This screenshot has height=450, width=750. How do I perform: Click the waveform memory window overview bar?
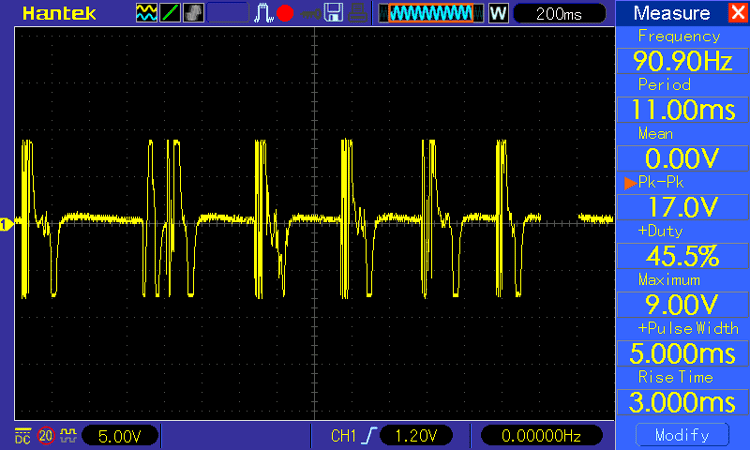pos(431,13)
